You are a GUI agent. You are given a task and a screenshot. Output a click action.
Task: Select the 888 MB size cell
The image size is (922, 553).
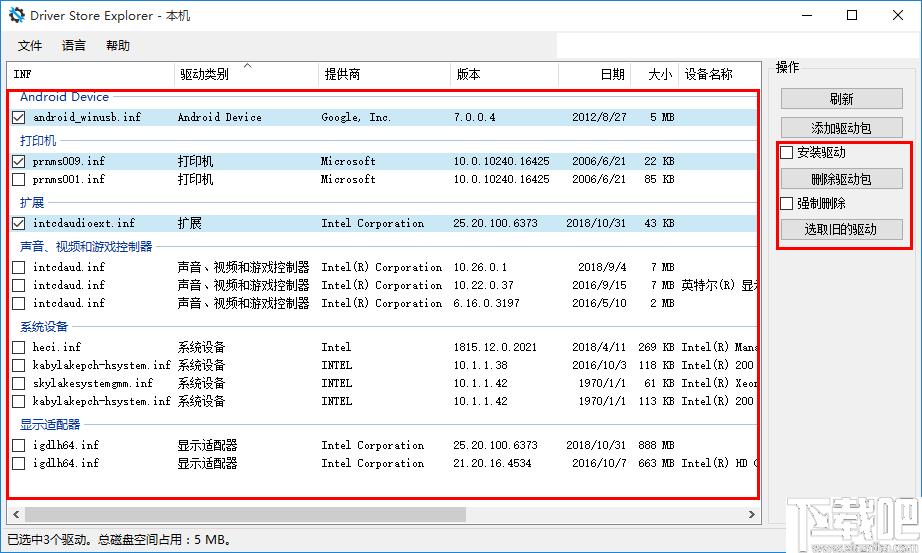click(656, 445)
